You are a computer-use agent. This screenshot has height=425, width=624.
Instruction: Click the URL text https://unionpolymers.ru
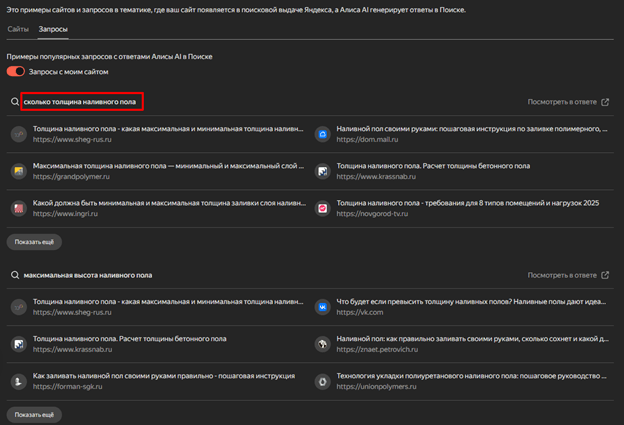(x=376, y=386)
